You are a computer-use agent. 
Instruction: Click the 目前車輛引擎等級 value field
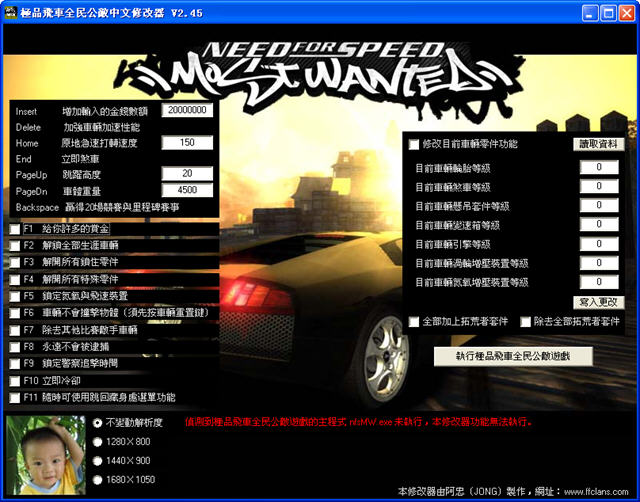coord(599,244)
